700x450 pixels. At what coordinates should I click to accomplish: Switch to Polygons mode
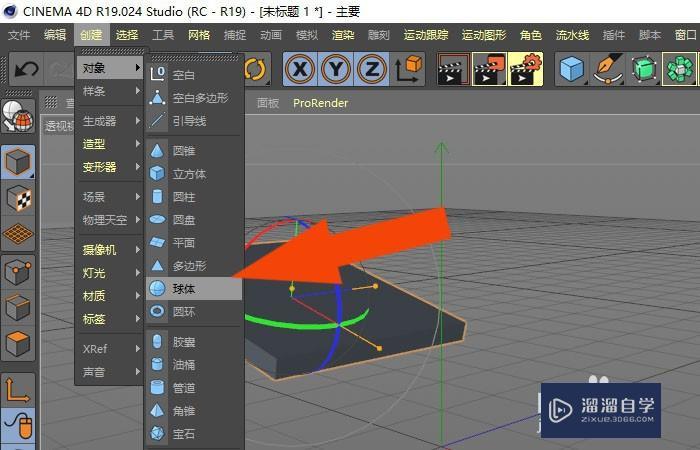18,343
